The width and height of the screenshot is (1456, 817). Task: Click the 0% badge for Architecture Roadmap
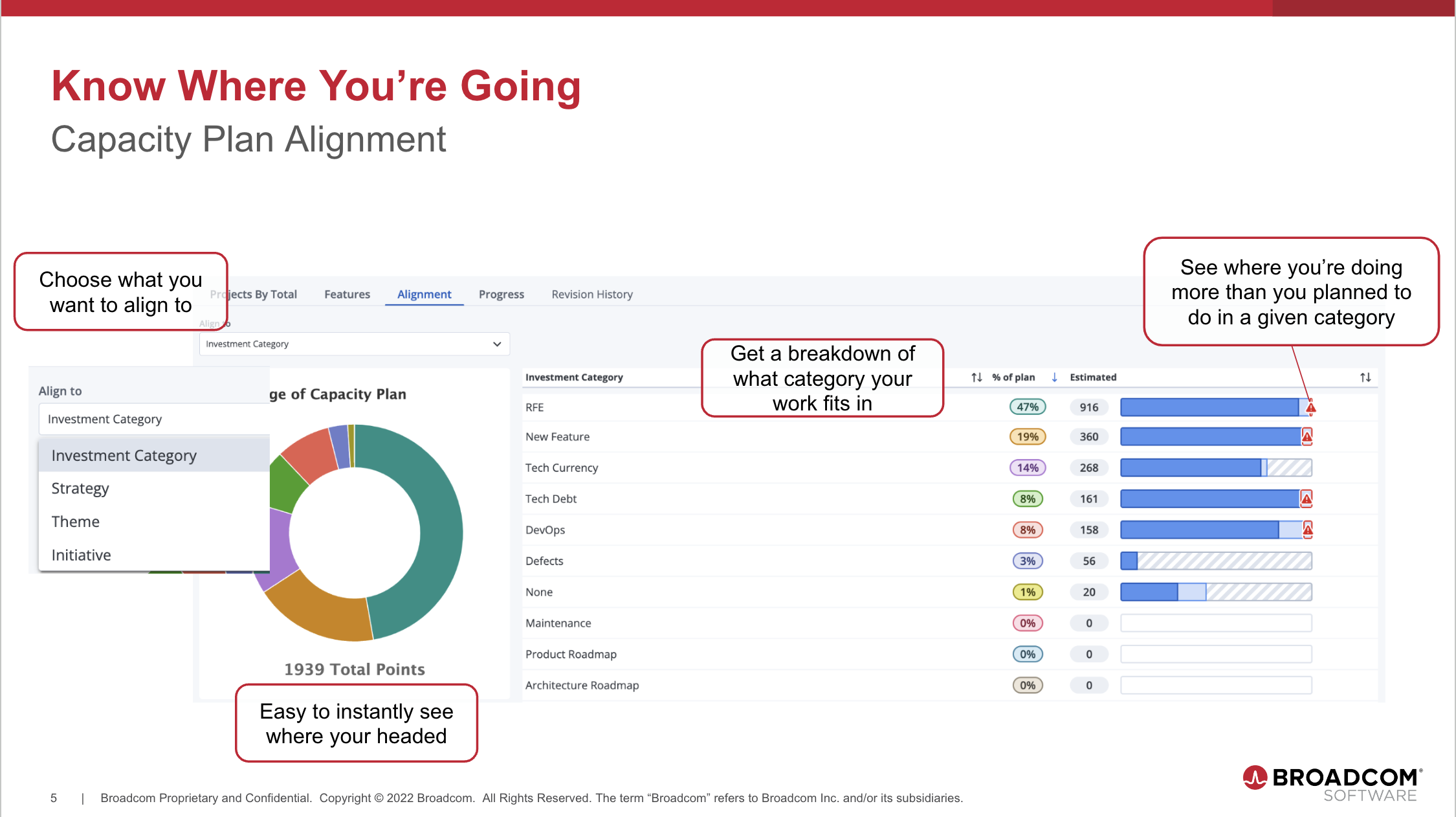pos(1028,685)
